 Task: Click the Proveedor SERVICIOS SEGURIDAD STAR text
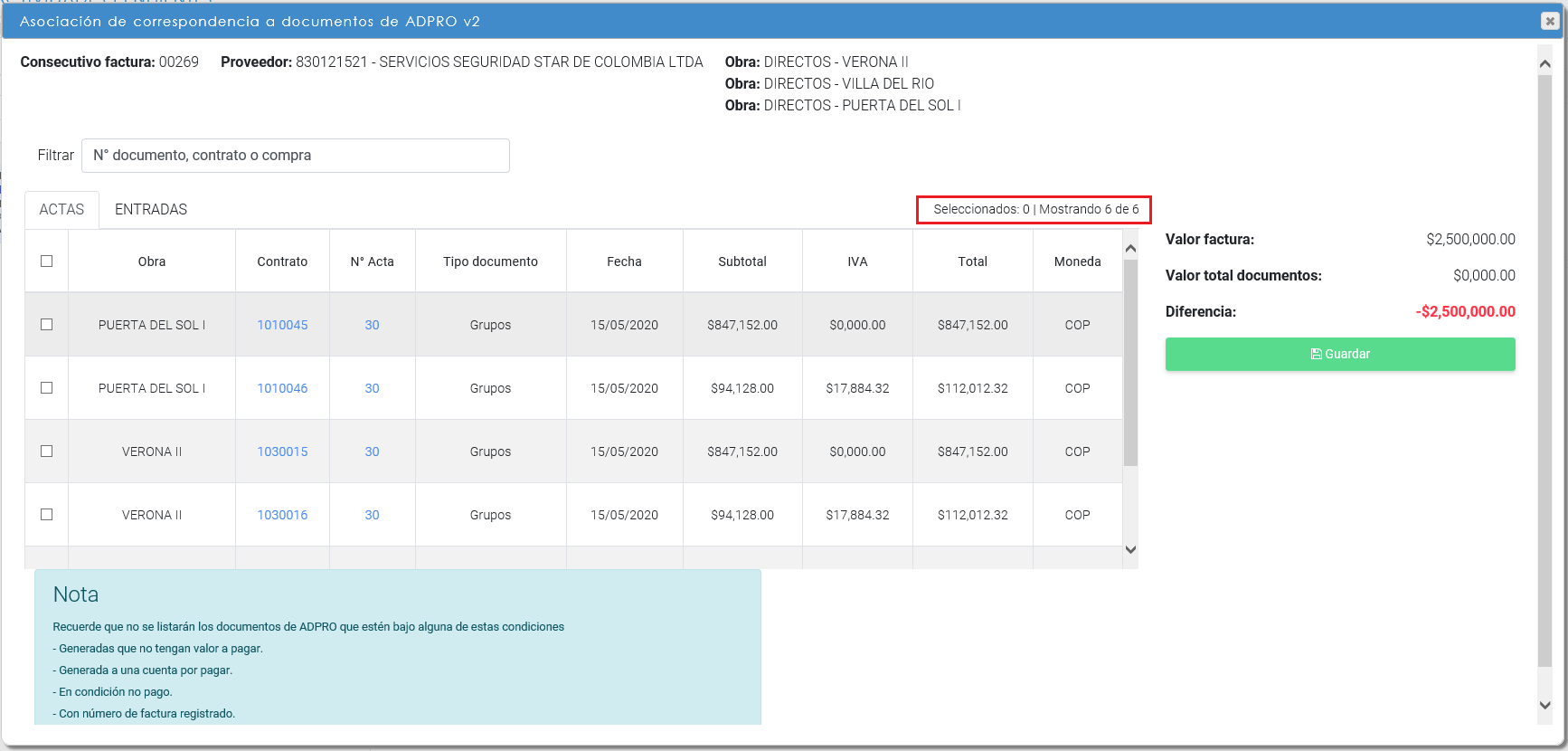pos(461,62)
